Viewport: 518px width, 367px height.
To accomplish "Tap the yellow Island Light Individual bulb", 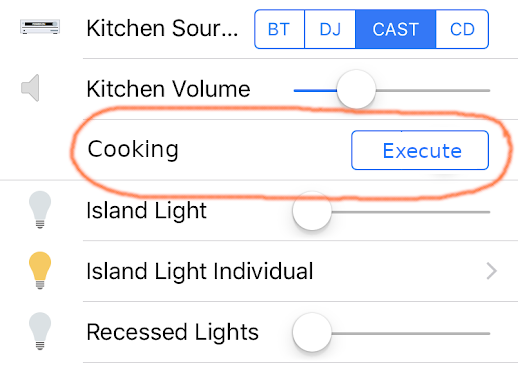I will (40, 270).
